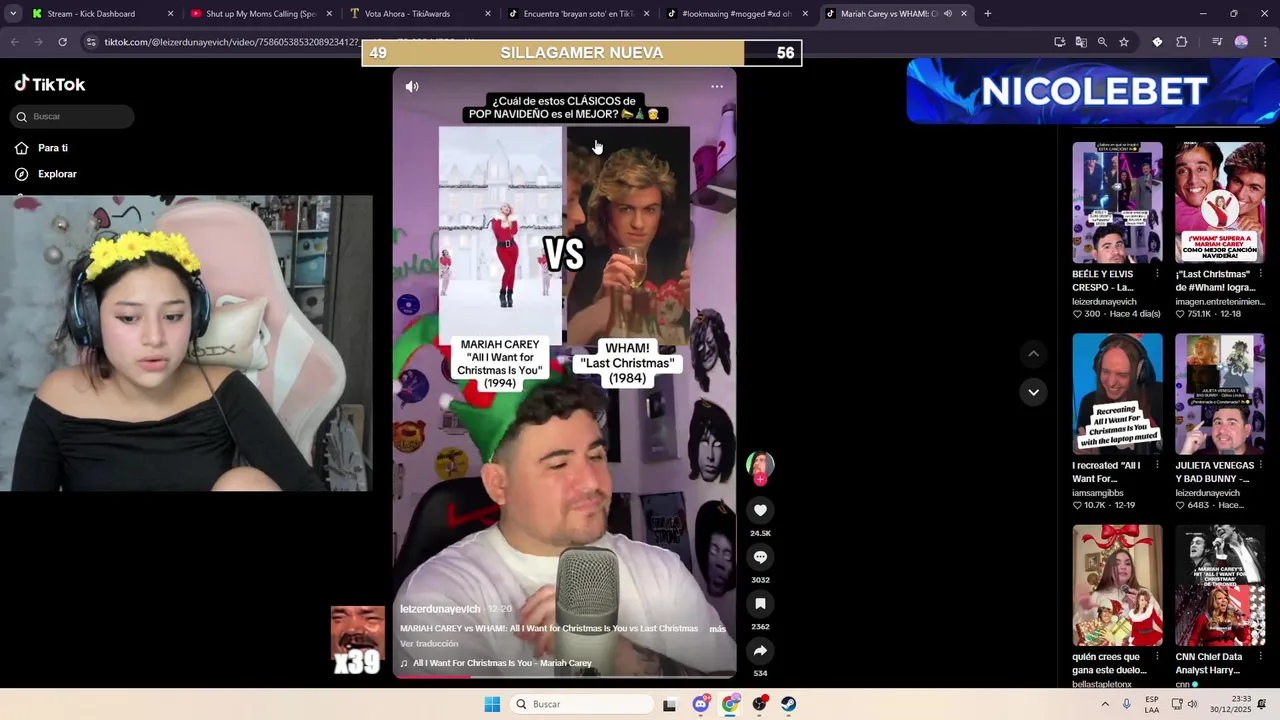Open options dots for the 'quién crees que gana' video
This screenshot has height=720, width=1280.
1157,657
